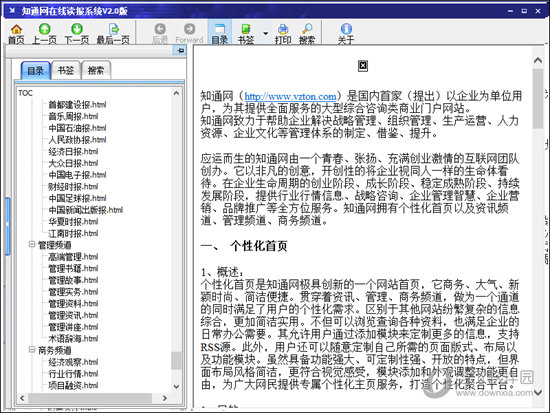The height and width of the screenshot is (413, 550).
Task: Open 管理书籍.html entry
Action: pyautogui.click(x=73, y=268)
